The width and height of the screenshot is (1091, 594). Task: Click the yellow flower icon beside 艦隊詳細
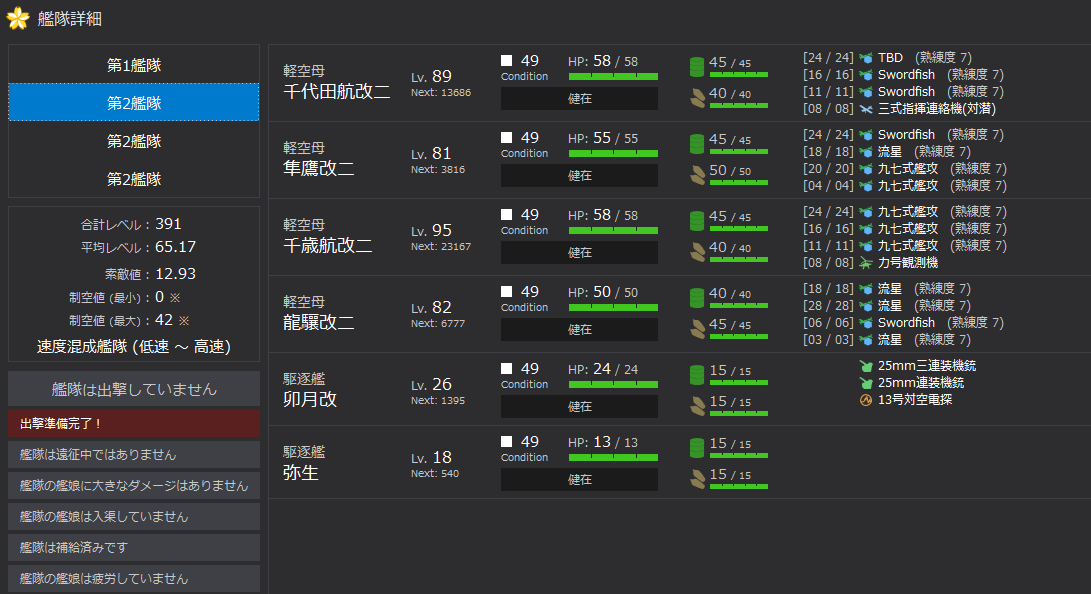[17, 18]
